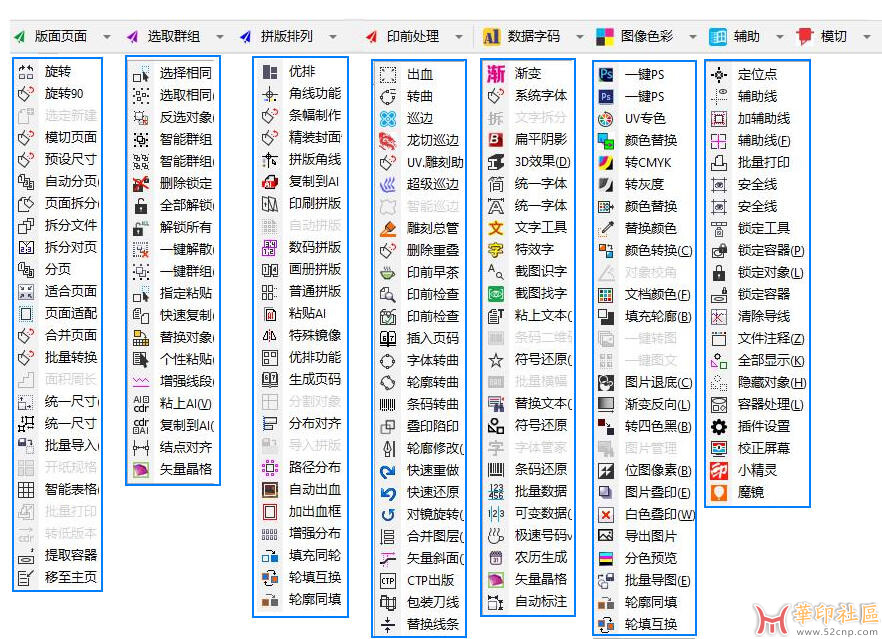Image resolution: width=882 pixels, height=639 pixels.
Task: Expand the dropdown arrow beside 拼版排列
Action: [x=333, y=37]
